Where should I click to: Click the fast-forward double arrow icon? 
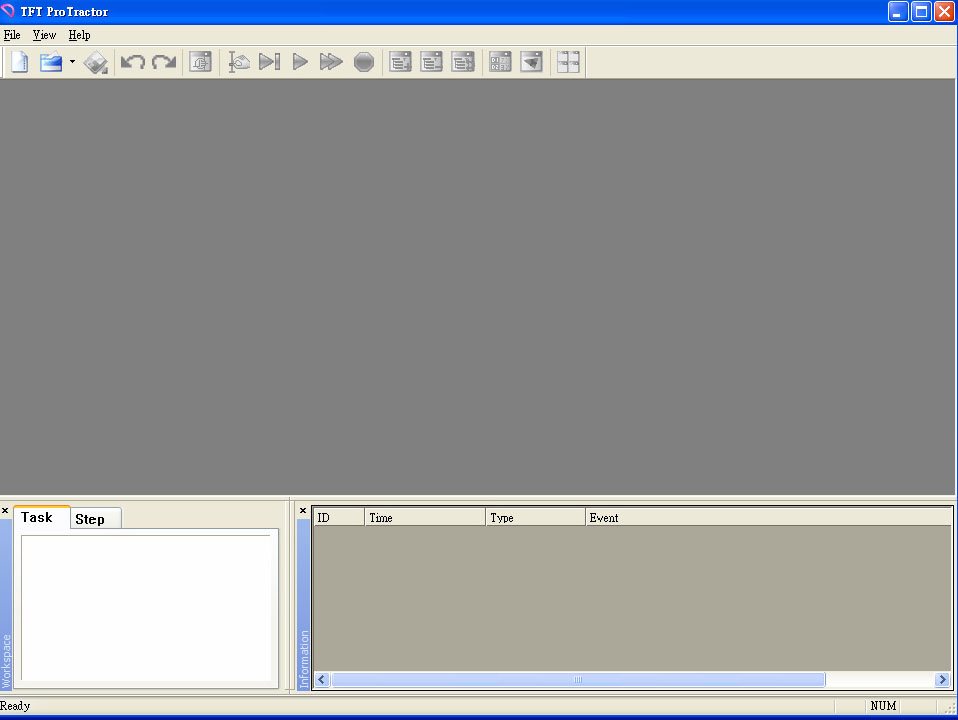click(331, 62)
